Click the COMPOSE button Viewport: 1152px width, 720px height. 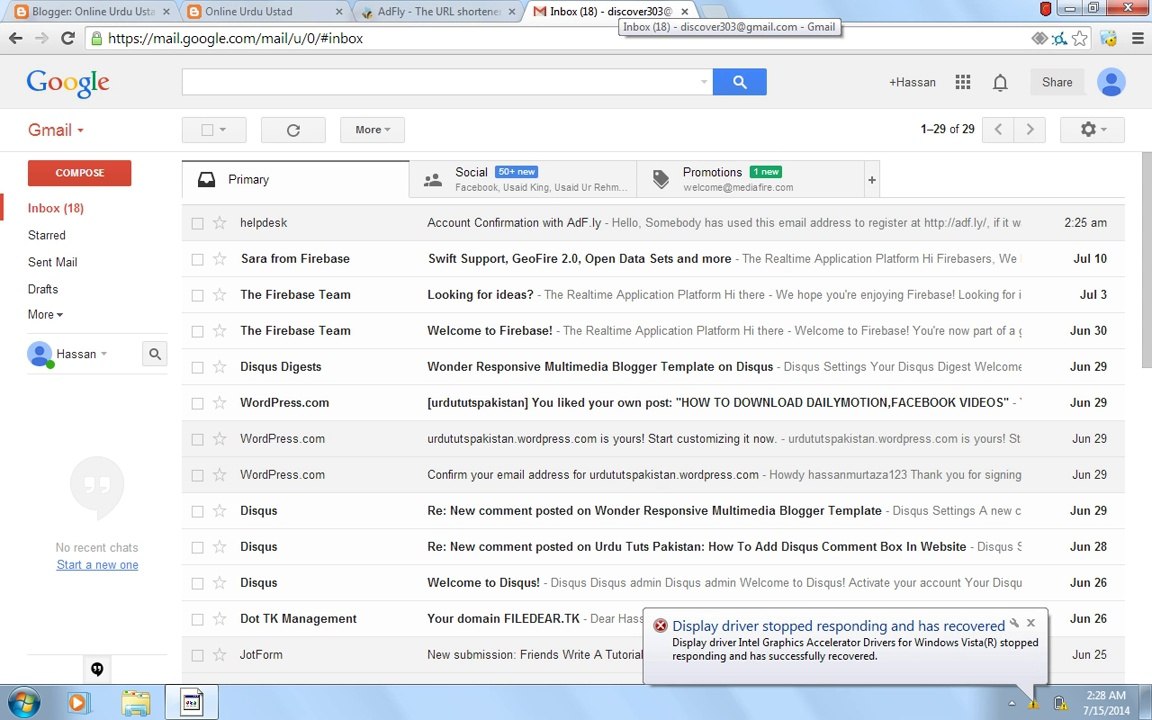[79, 173]
